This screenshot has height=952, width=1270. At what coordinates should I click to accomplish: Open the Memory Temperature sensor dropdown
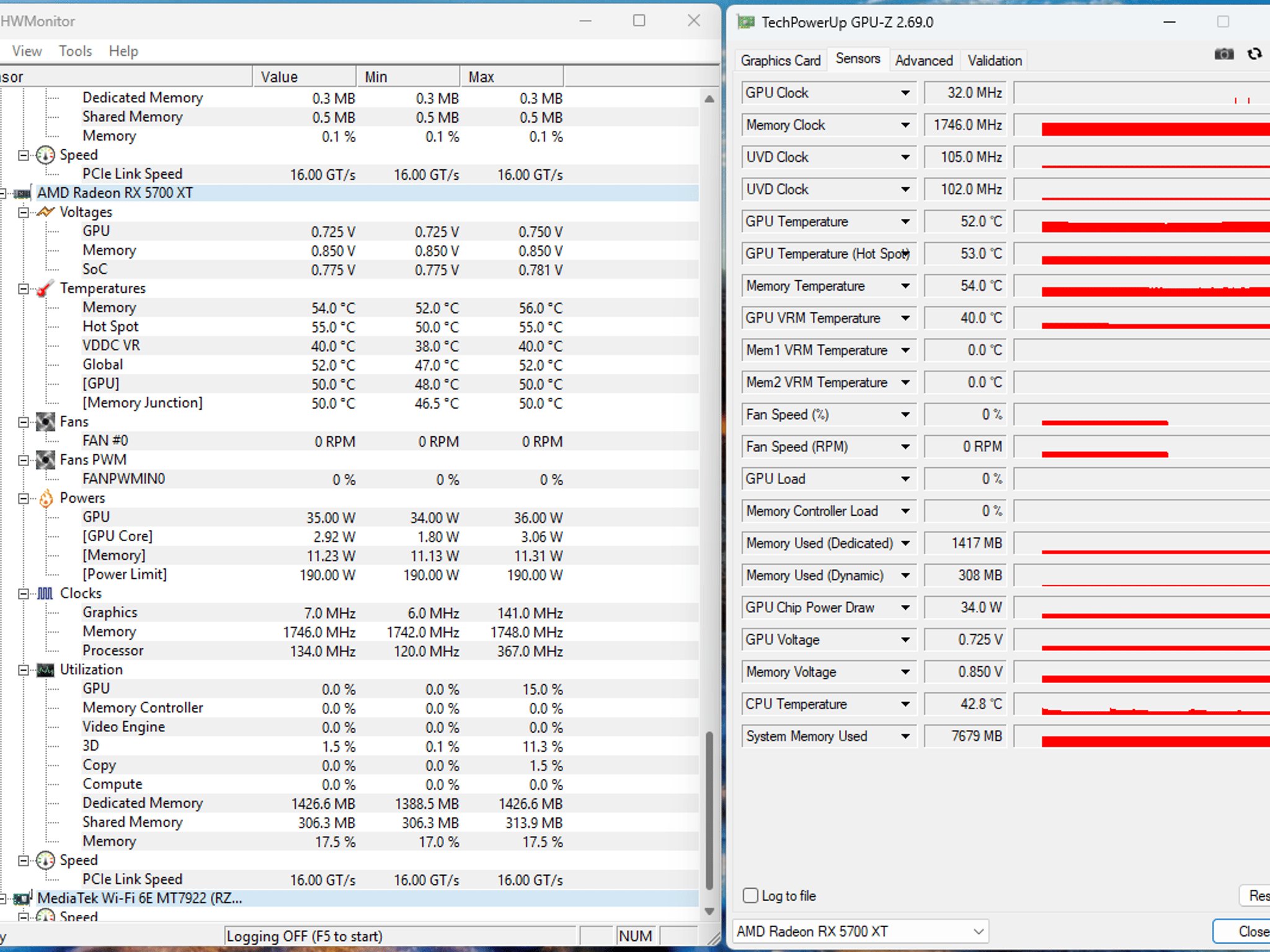pos(905,286)
